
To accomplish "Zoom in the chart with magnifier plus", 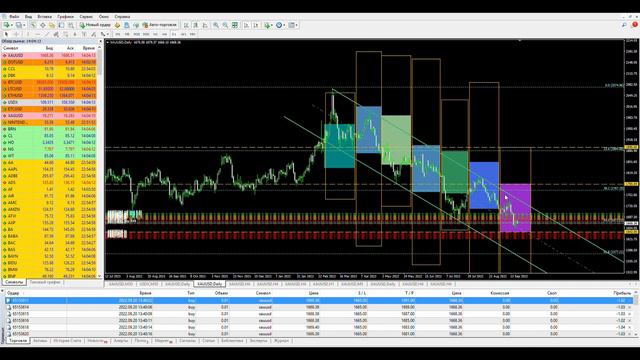I will (216, 25).
